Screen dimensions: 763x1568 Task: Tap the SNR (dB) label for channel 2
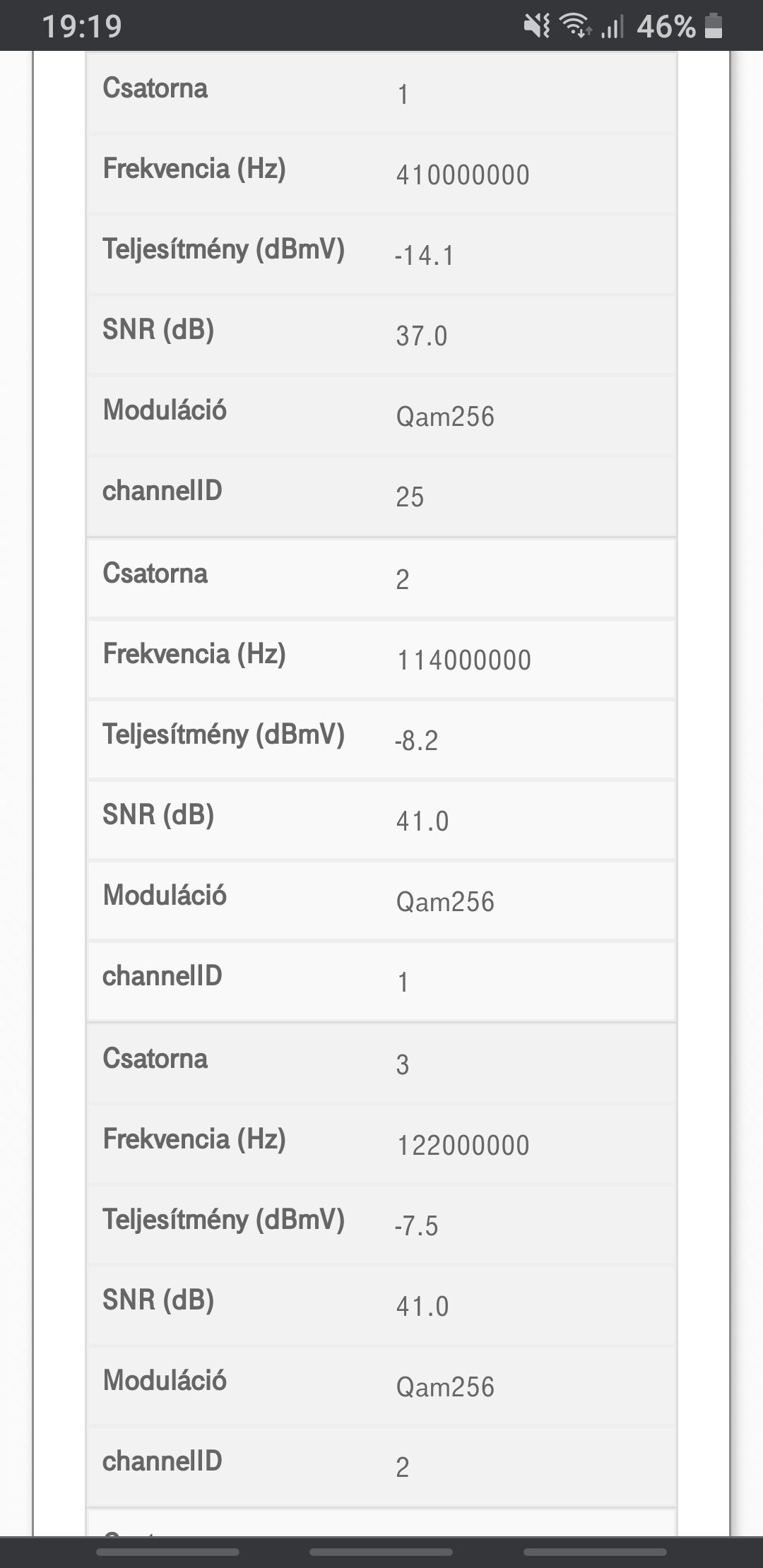click(158, 814)
